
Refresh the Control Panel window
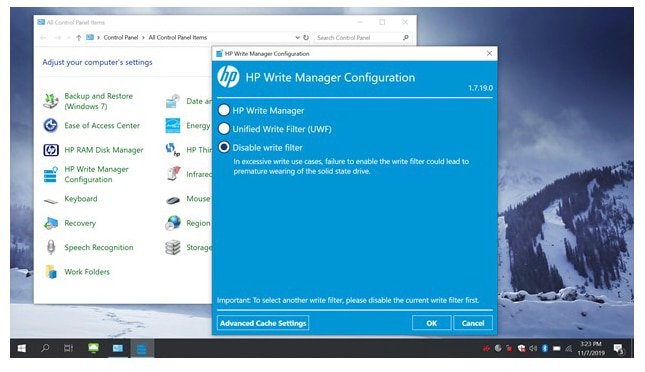click(306, 37)
